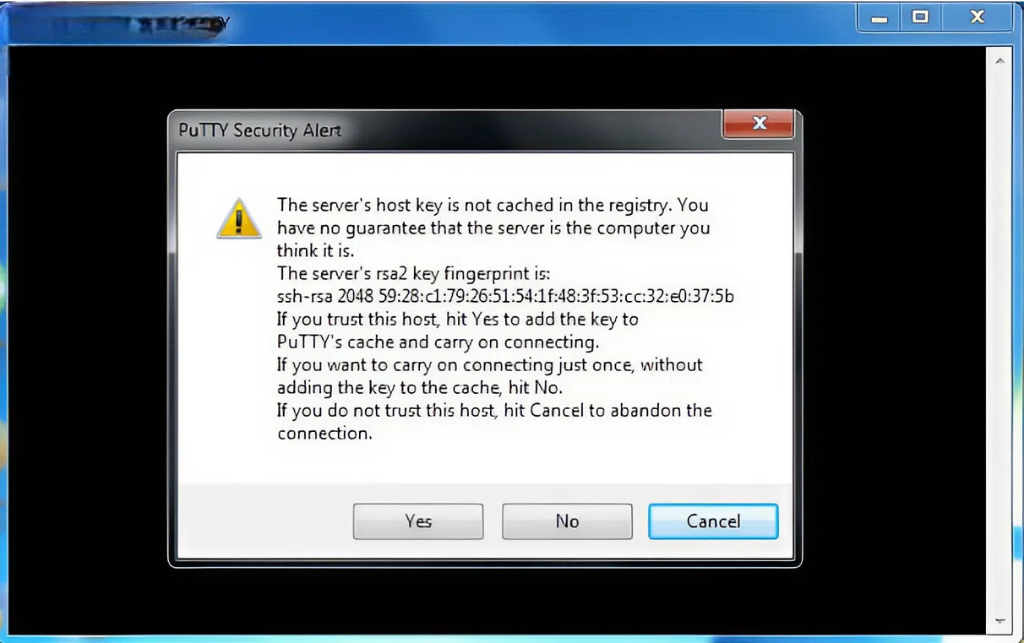This screenshot has height=643, width=1024.
Task: Click the blurred main window title text
Action: click(121, 25)
